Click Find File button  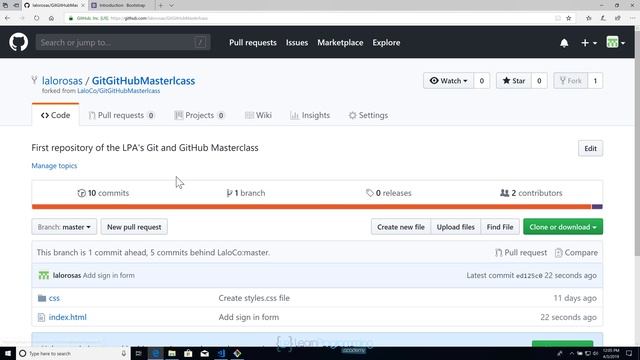point(500,227)
